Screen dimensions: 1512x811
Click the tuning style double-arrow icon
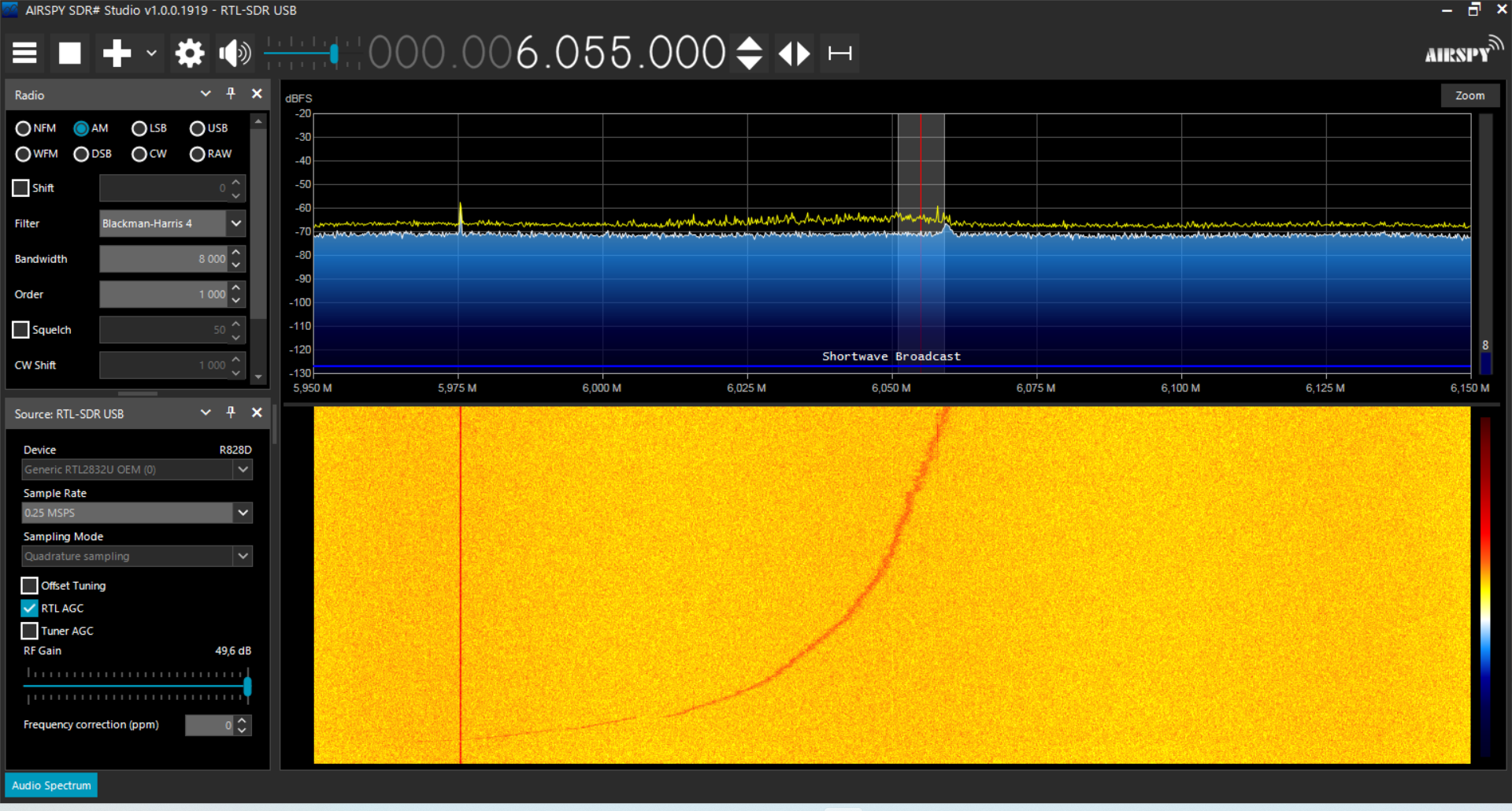794,54
